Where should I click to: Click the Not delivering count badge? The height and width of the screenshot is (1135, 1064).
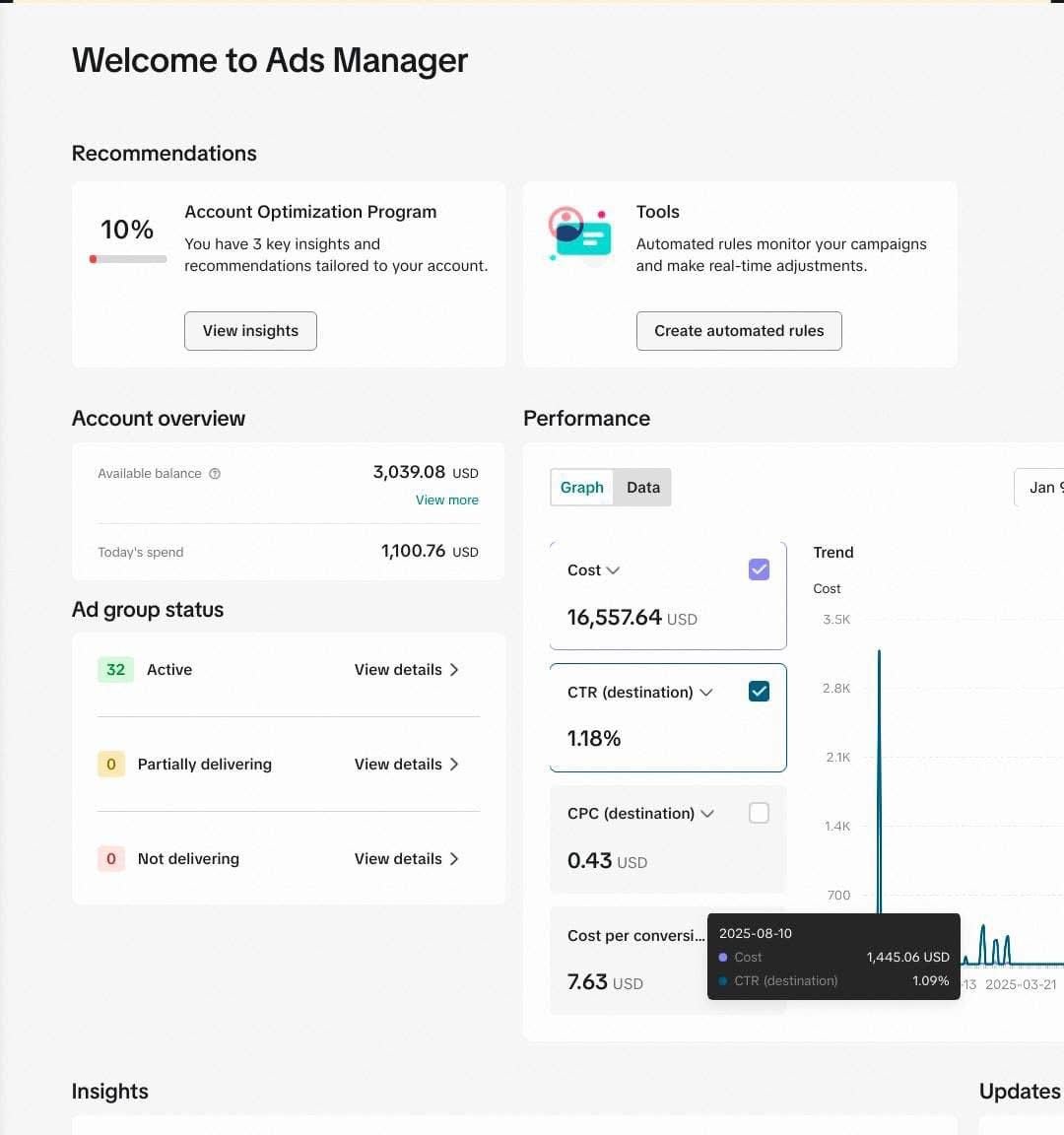click(x=110, y=859)
